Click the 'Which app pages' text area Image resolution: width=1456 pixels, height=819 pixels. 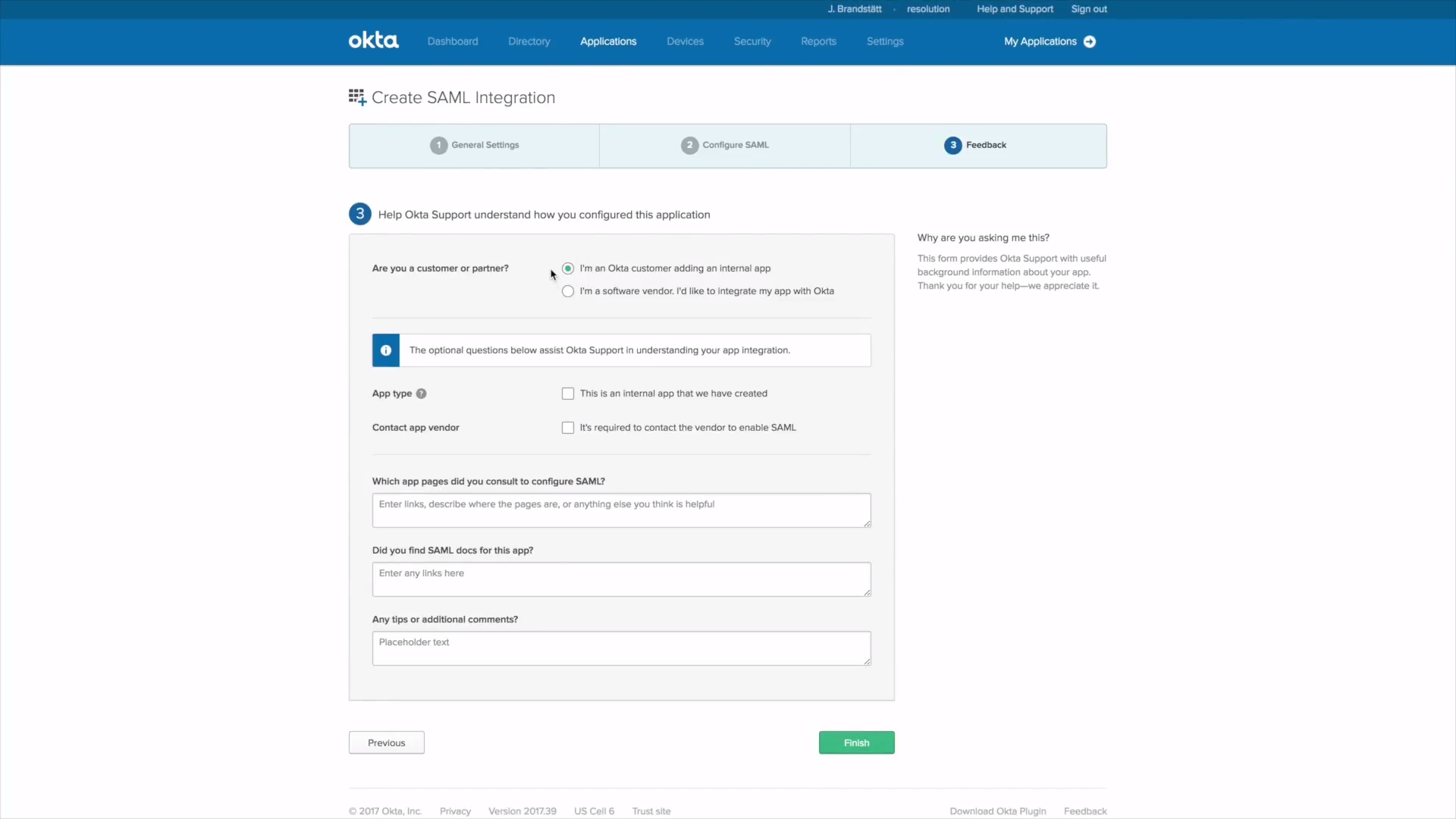(622, 510)
